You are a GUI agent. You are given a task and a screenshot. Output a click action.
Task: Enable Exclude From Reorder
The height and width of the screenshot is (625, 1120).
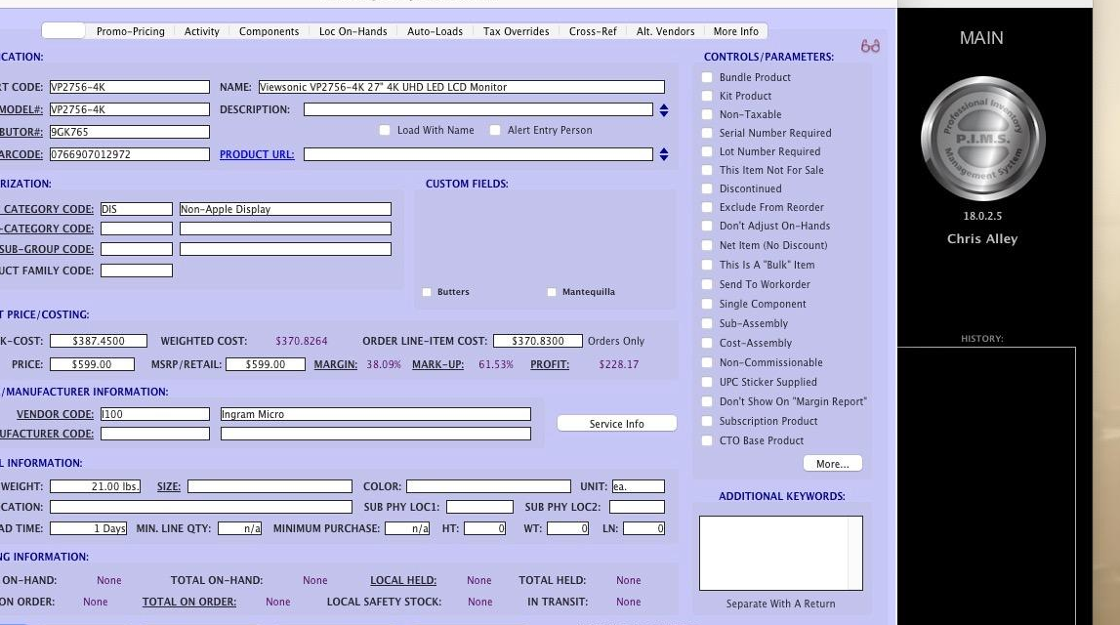pos(707,207)
